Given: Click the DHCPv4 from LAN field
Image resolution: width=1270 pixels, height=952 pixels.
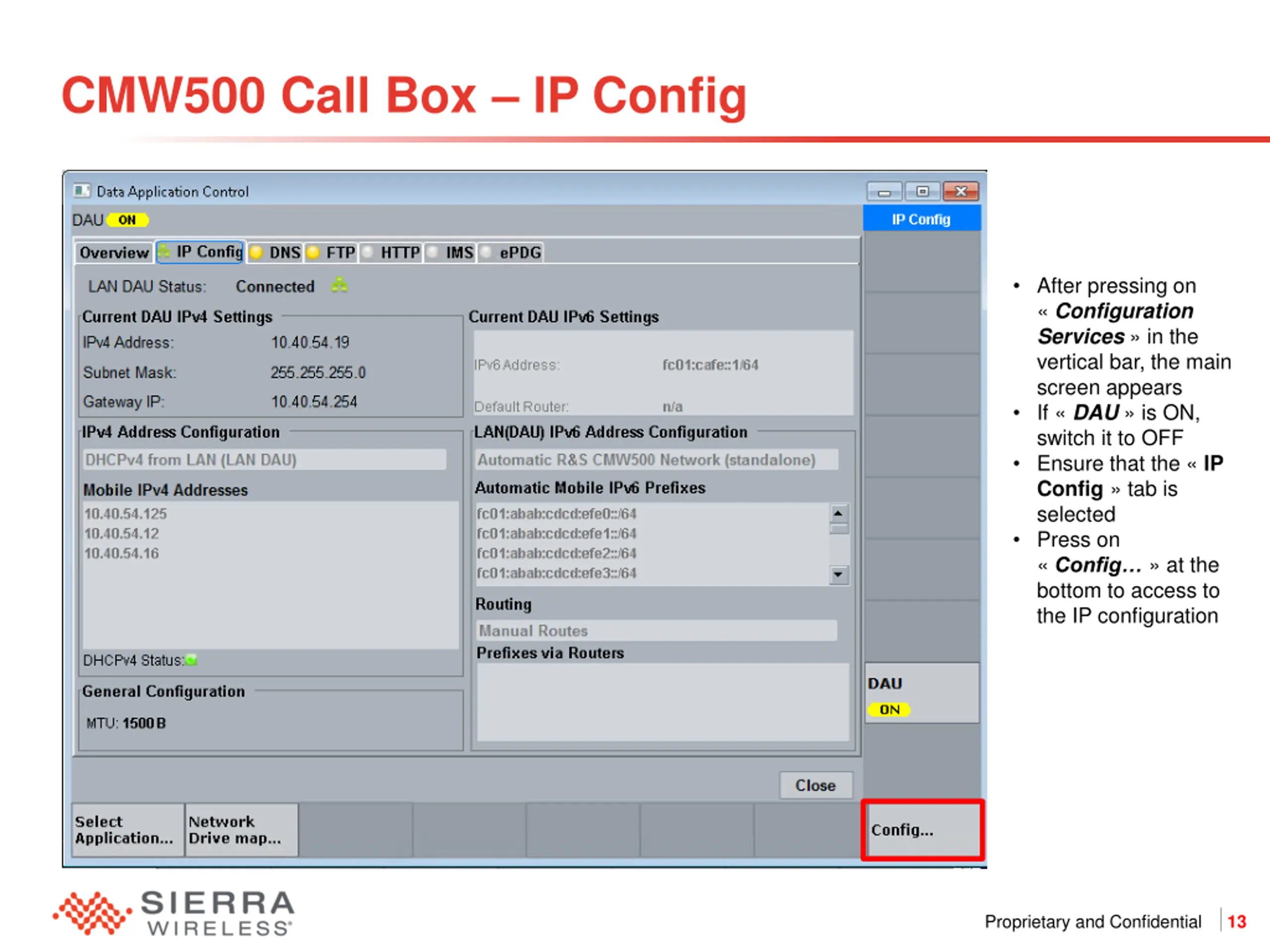Looking at the screenshot, I should point(265,460).
